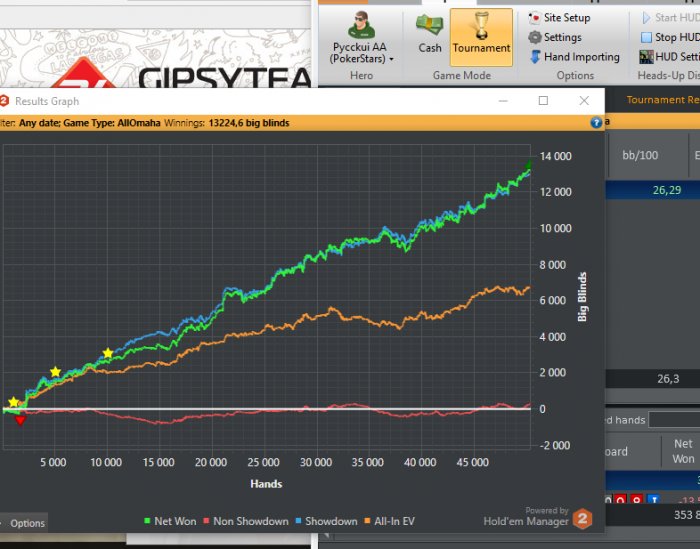The image size is (700, 549).
Task: Select the 26,3 summary value
Action: 668,379
